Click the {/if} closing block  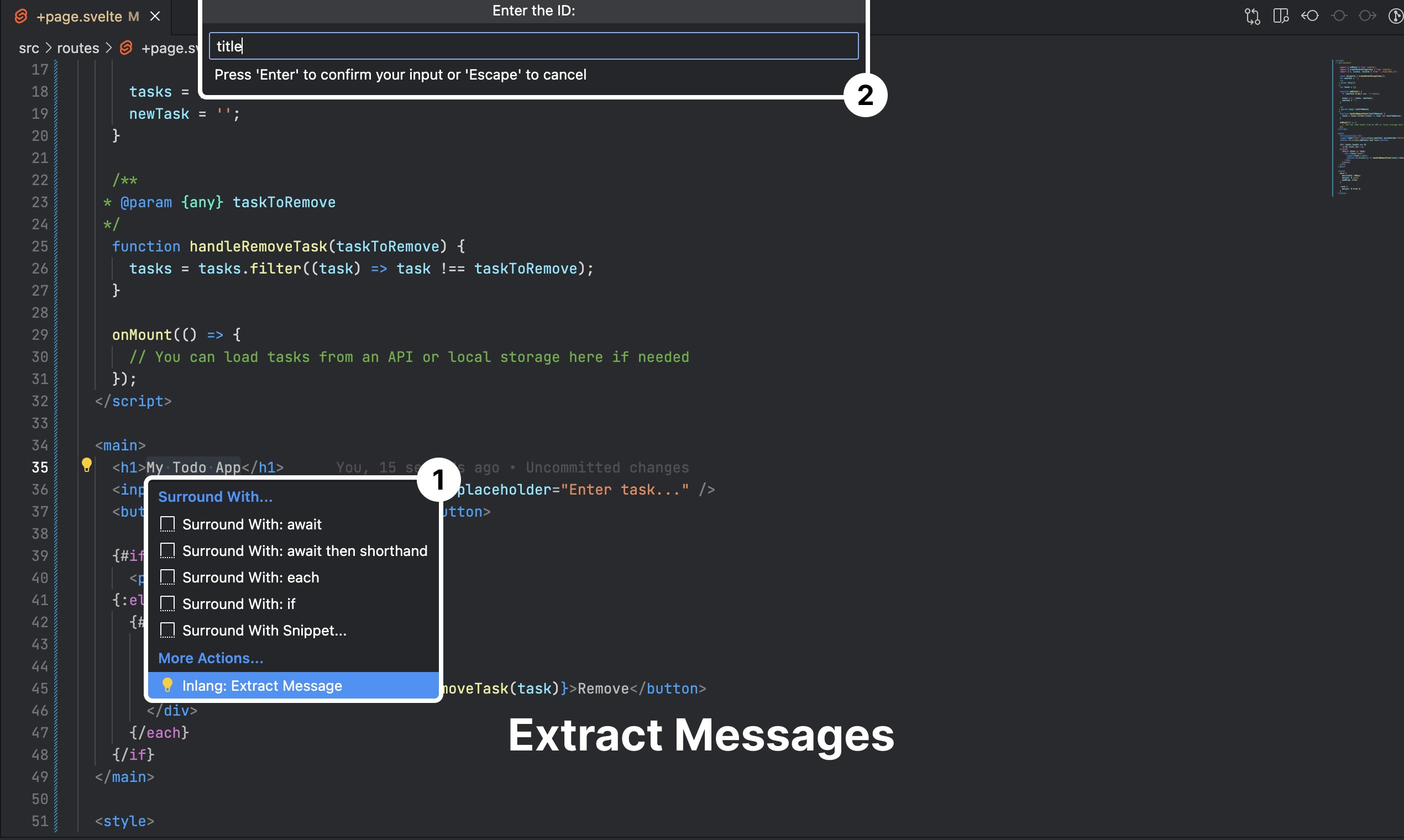(x=133, y=754)
